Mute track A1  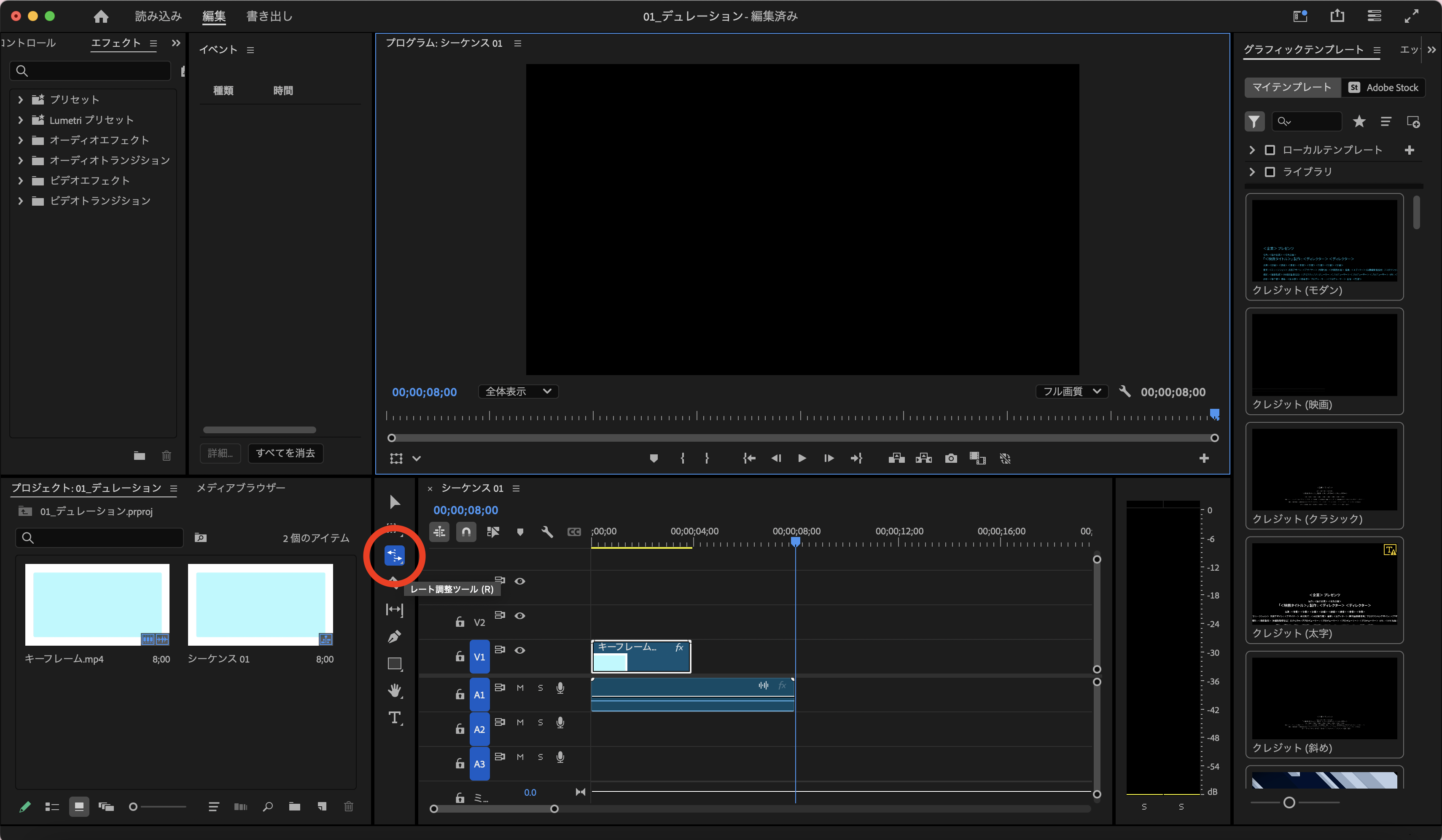coord(519,688)
